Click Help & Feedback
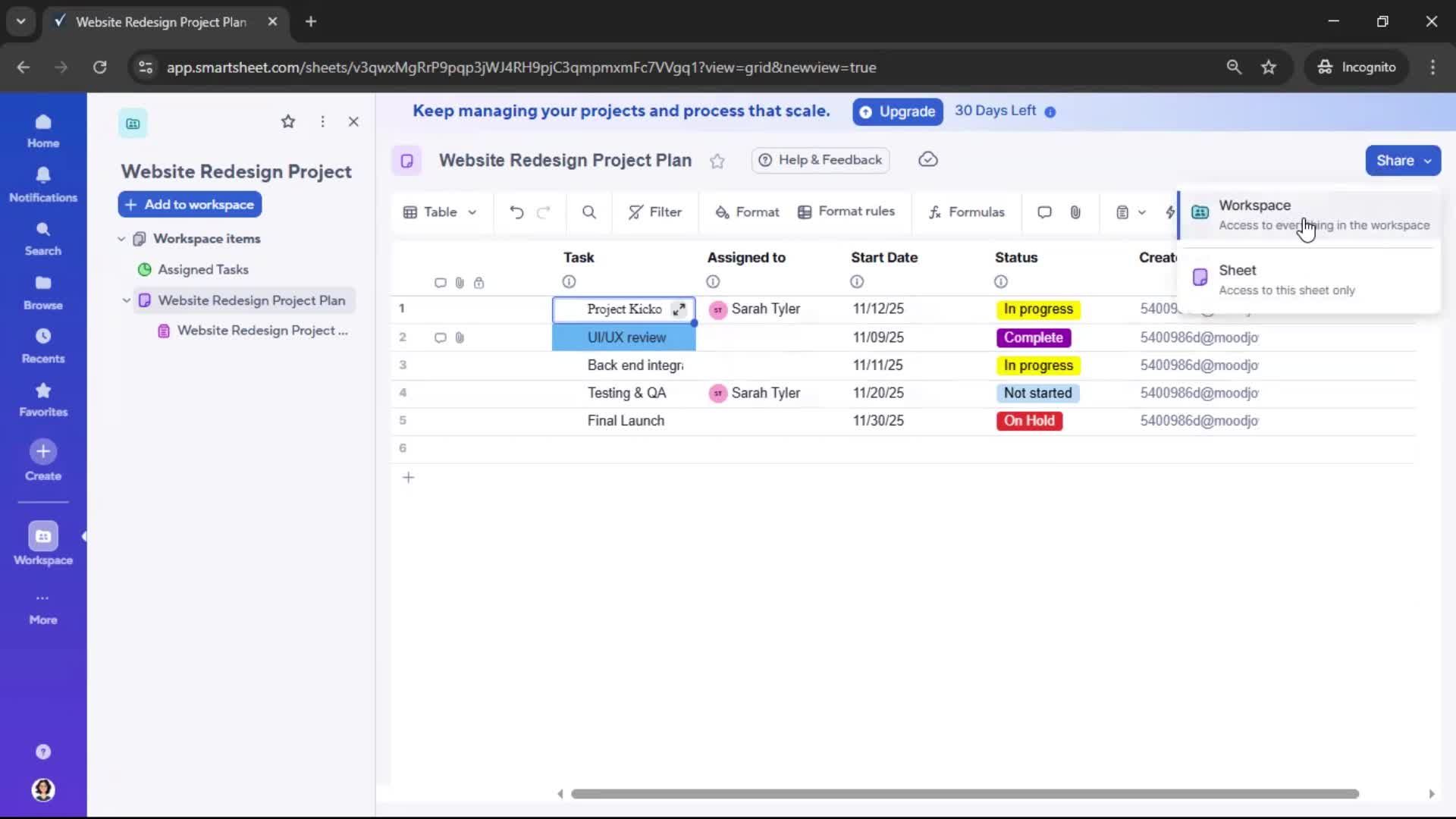The height and width of the screenshot is (819, 1456). coord(820,160)
